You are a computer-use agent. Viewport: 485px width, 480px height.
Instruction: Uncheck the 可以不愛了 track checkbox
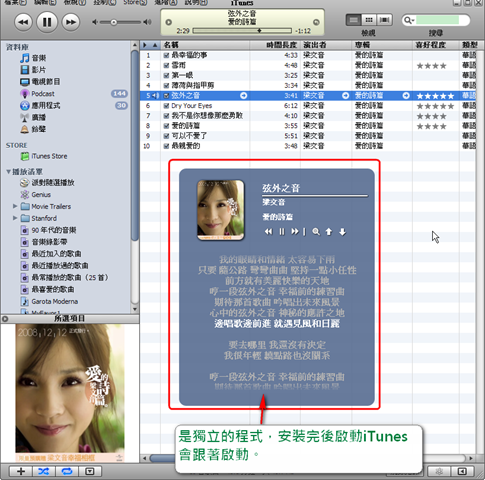click(x=166, y=136)
